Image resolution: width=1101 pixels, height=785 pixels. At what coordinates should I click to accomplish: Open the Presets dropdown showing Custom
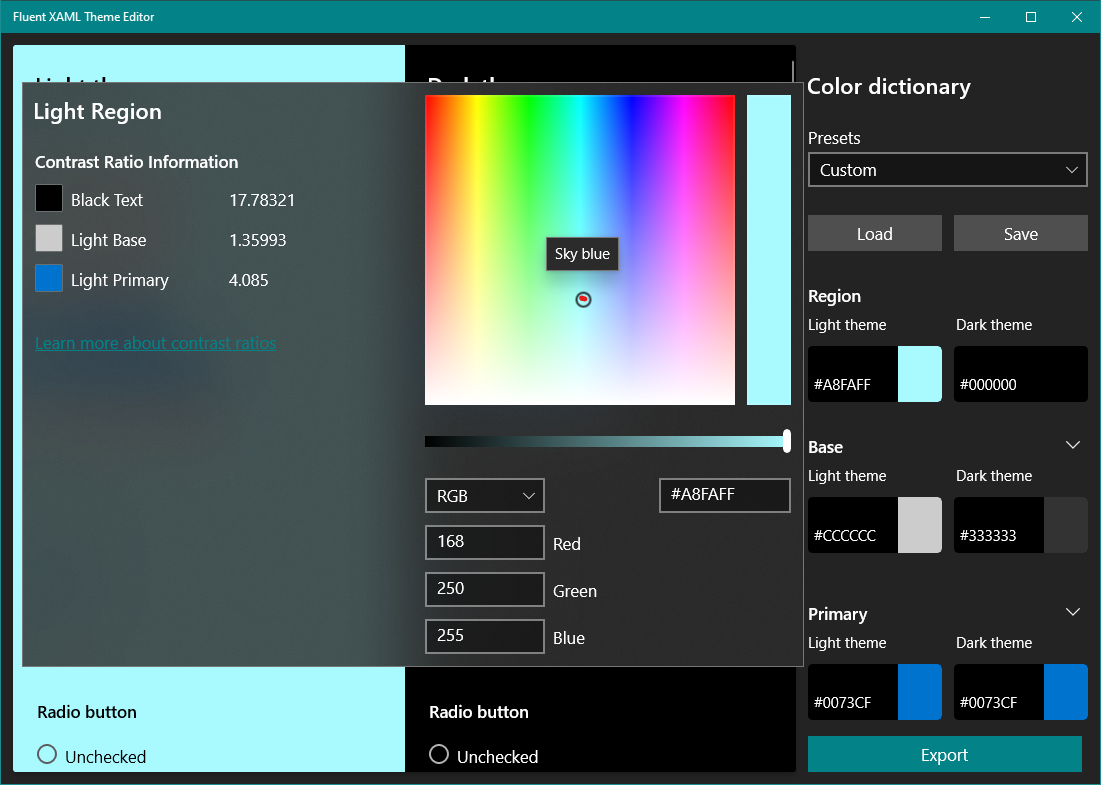click(x=946, y=169)
